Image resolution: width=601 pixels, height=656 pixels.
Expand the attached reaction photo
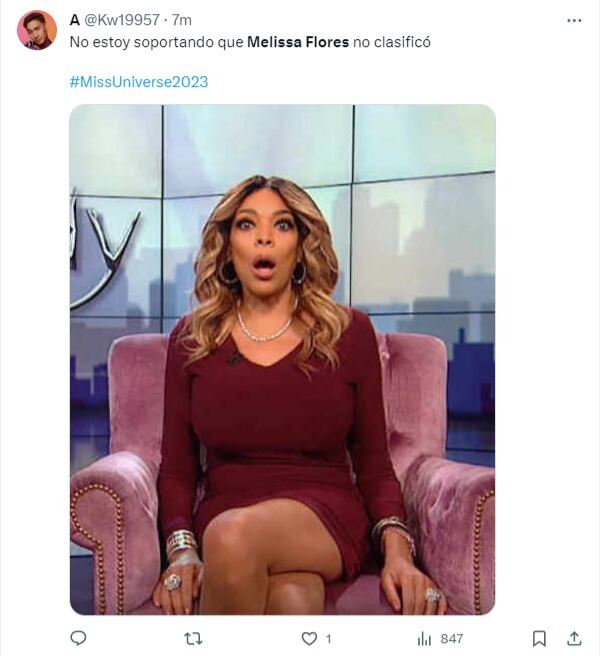[x=282, y=359]
